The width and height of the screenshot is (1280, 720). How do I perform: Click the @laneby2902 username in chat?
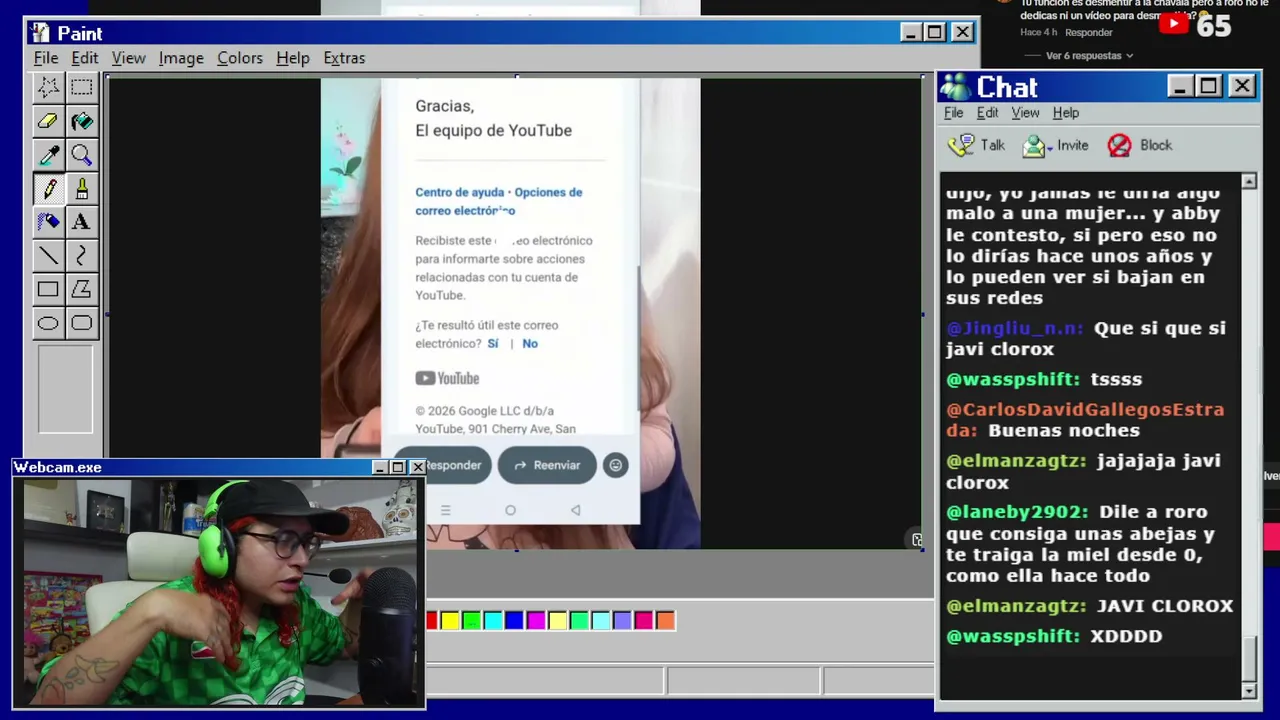1018,512
